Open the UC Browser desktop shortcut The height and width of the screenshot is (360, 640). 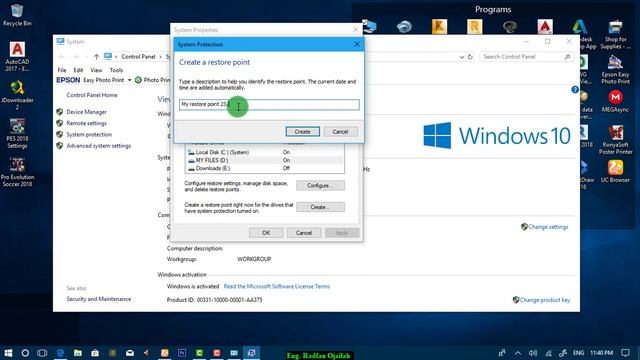[615, 171]
